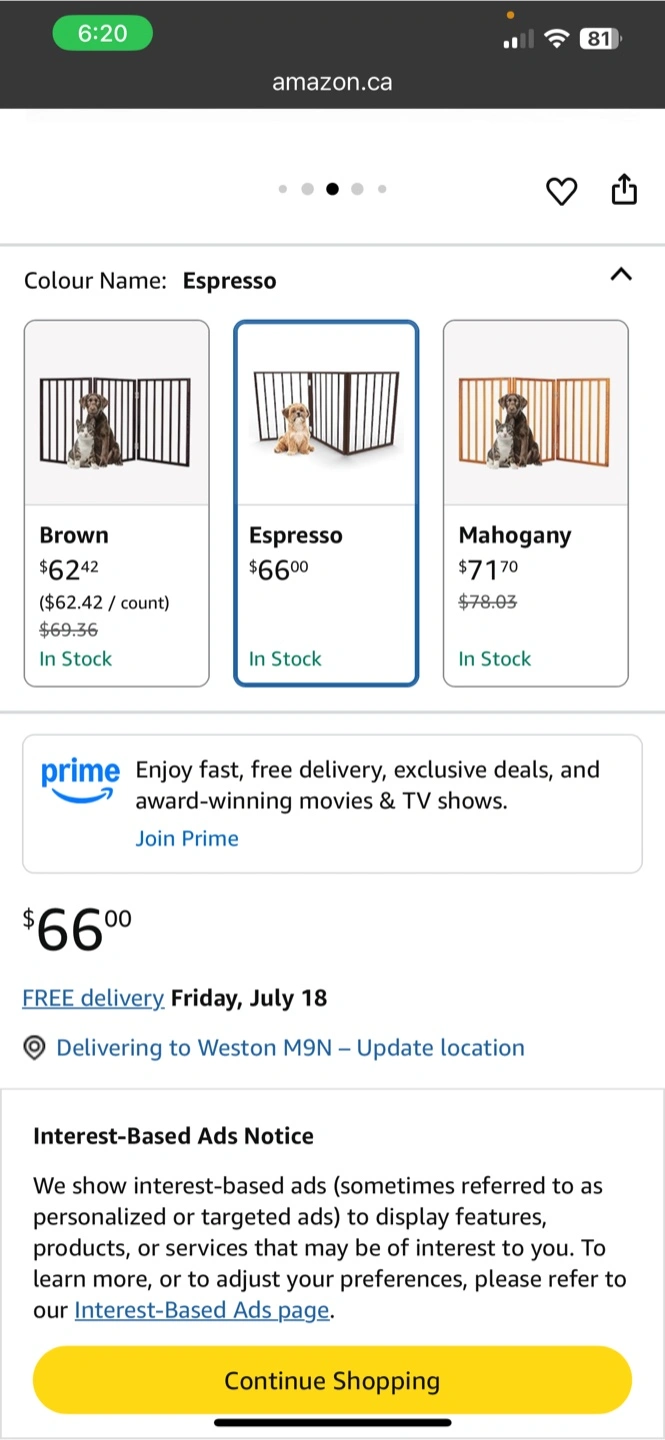Tap the amazon.ca address bar
665x1440 pixels.
[332, 82]
